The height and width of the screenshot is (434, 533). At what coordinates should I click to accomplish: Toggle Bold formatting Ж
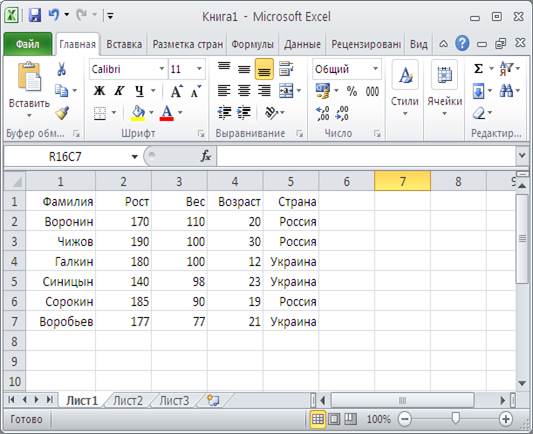[99, 91]
